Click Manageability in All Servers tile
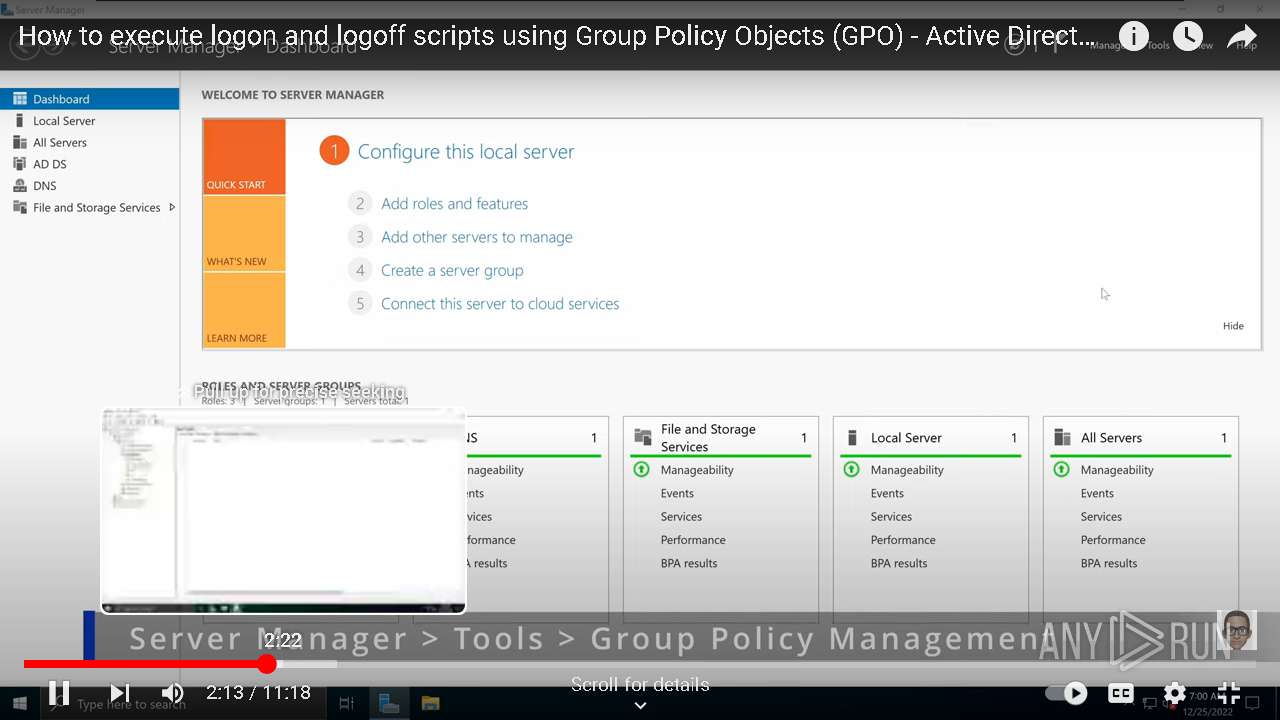The width and height of the screenshot is (1280, 720). pos(1117,470)
